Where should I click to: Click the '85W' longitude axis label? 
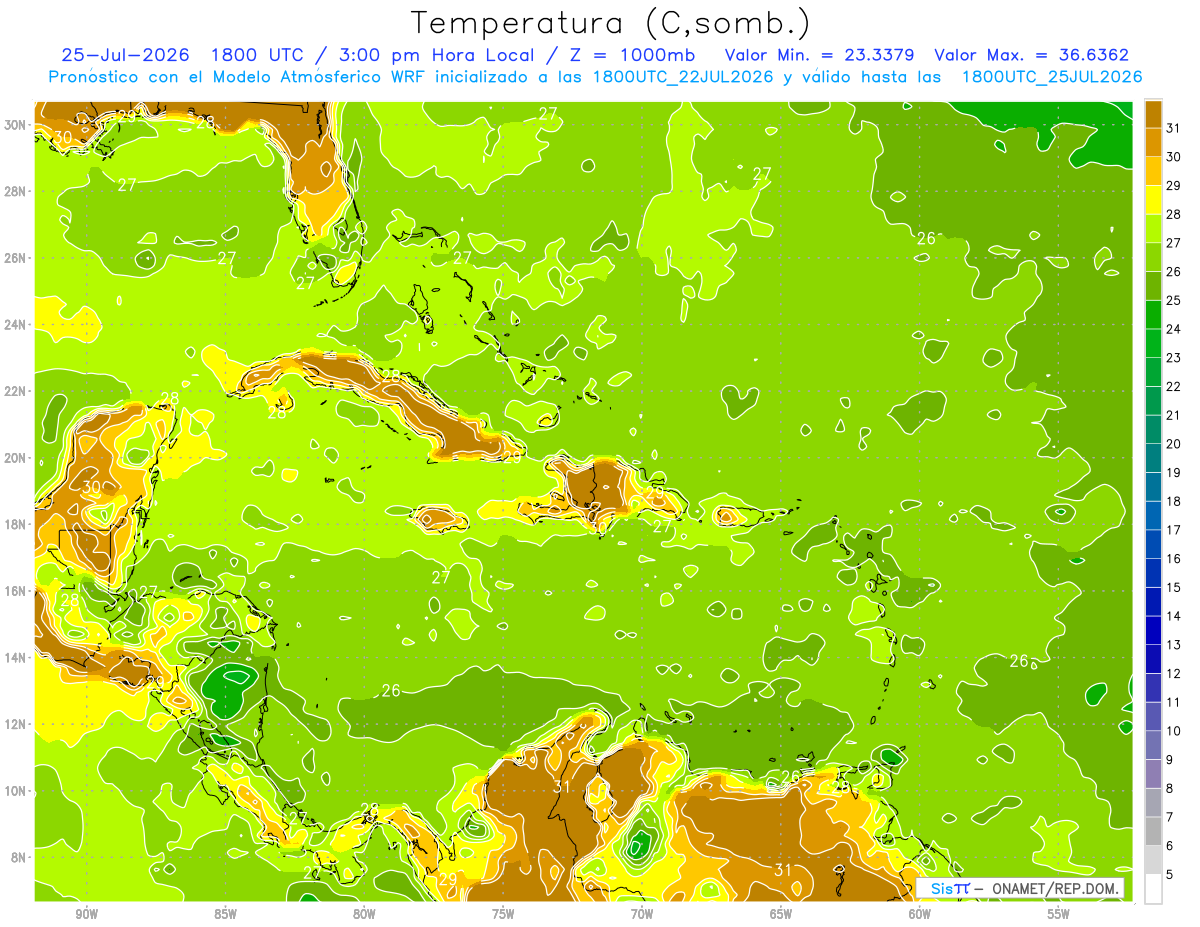pyautogui.click(x=225, y=914)
